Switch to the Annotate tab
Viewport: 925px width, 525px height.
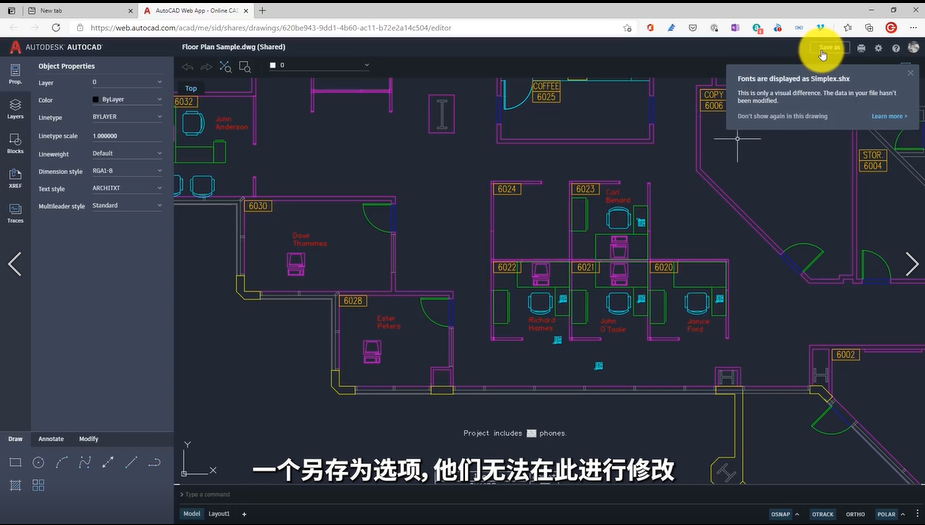coord(51,439)
